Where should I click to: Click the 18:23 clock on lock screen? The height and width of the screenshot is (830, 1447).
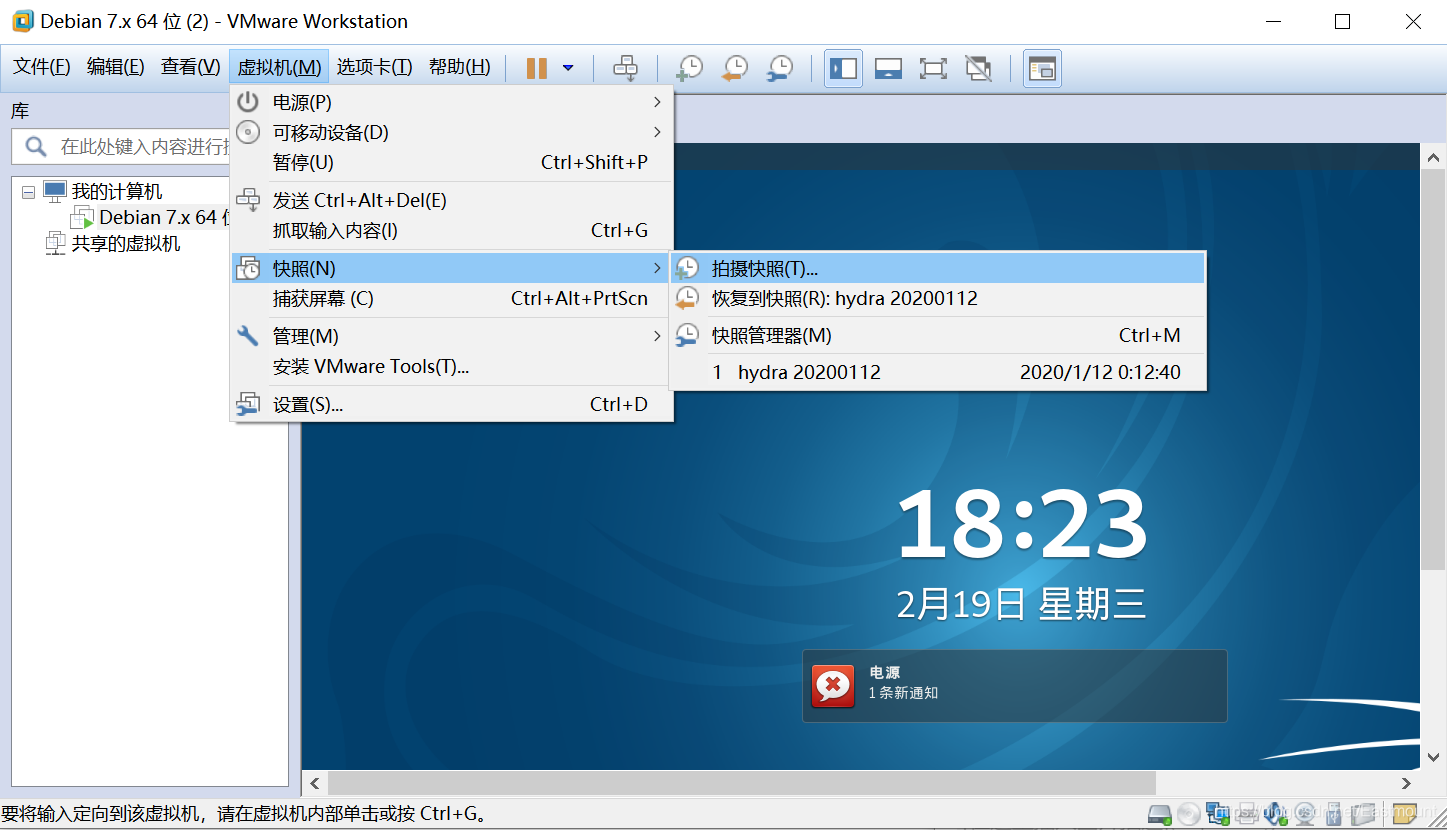[x=1021, y=524]
